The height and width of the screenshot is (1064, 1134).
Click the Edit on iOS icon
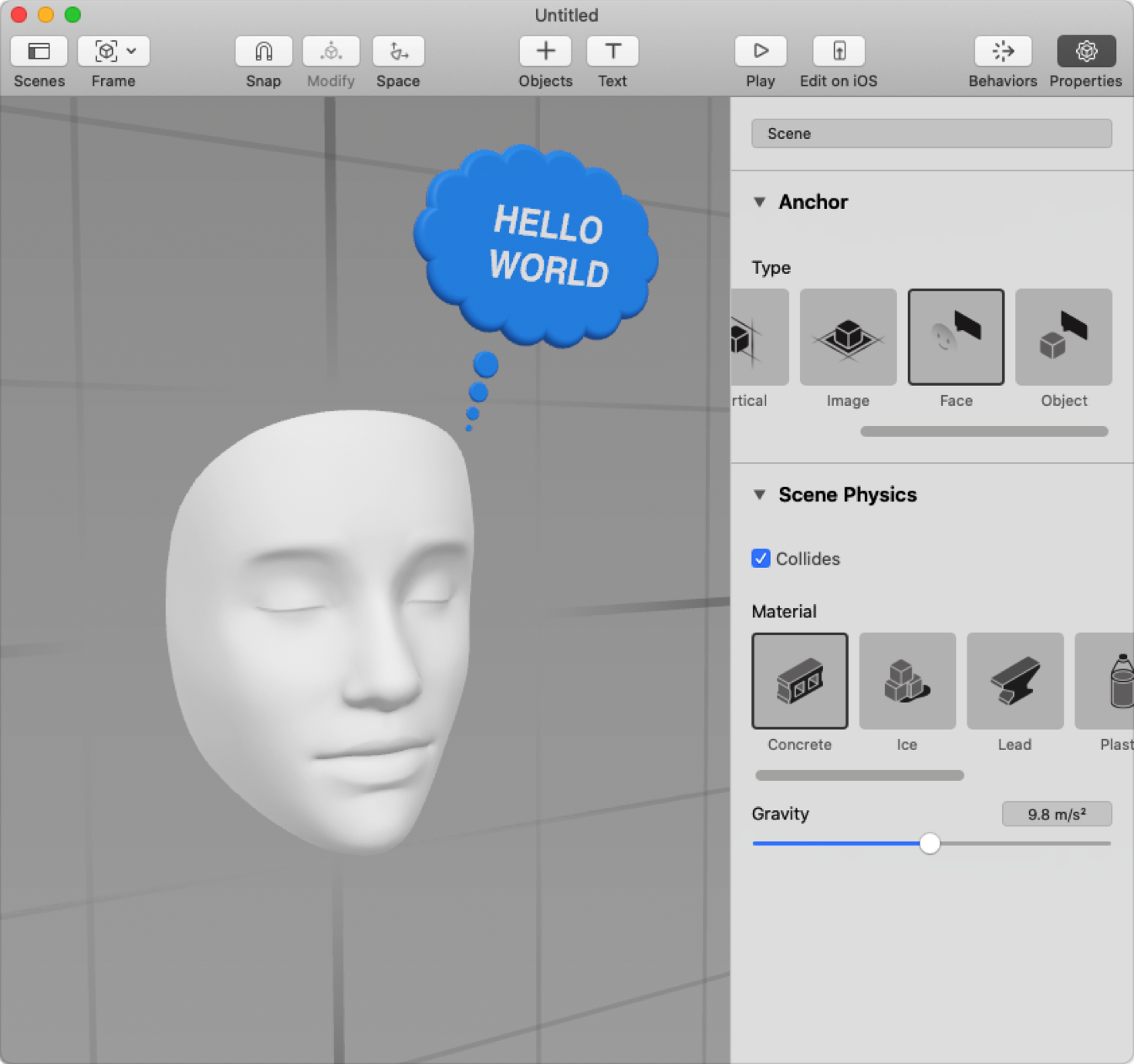tap(838, 51)
